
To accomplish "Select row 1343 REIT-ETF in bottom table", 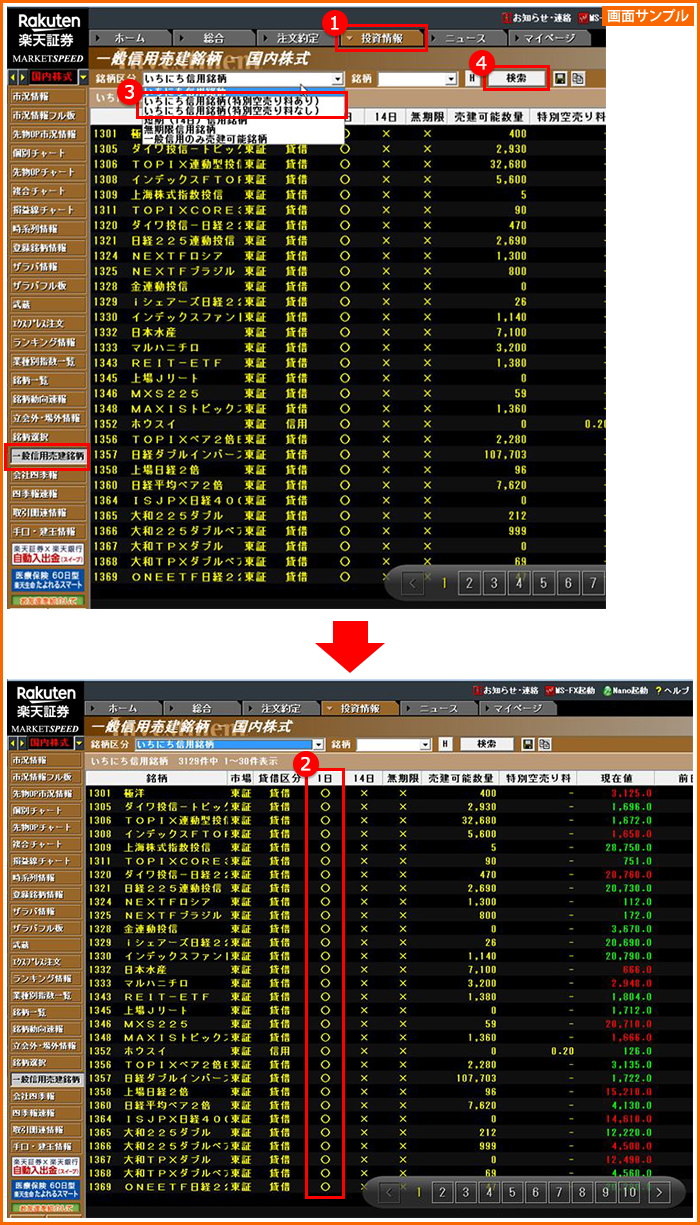I will click(390, 997).
